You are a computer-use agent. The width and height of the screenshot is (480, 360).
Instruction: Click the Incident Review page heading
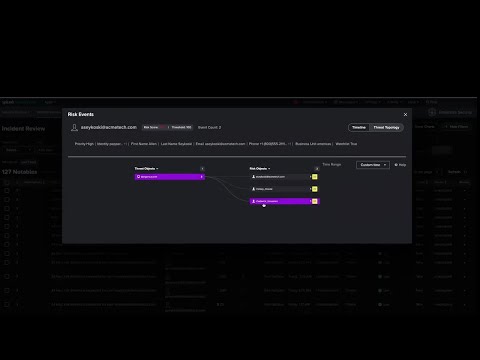coord(23,129)
